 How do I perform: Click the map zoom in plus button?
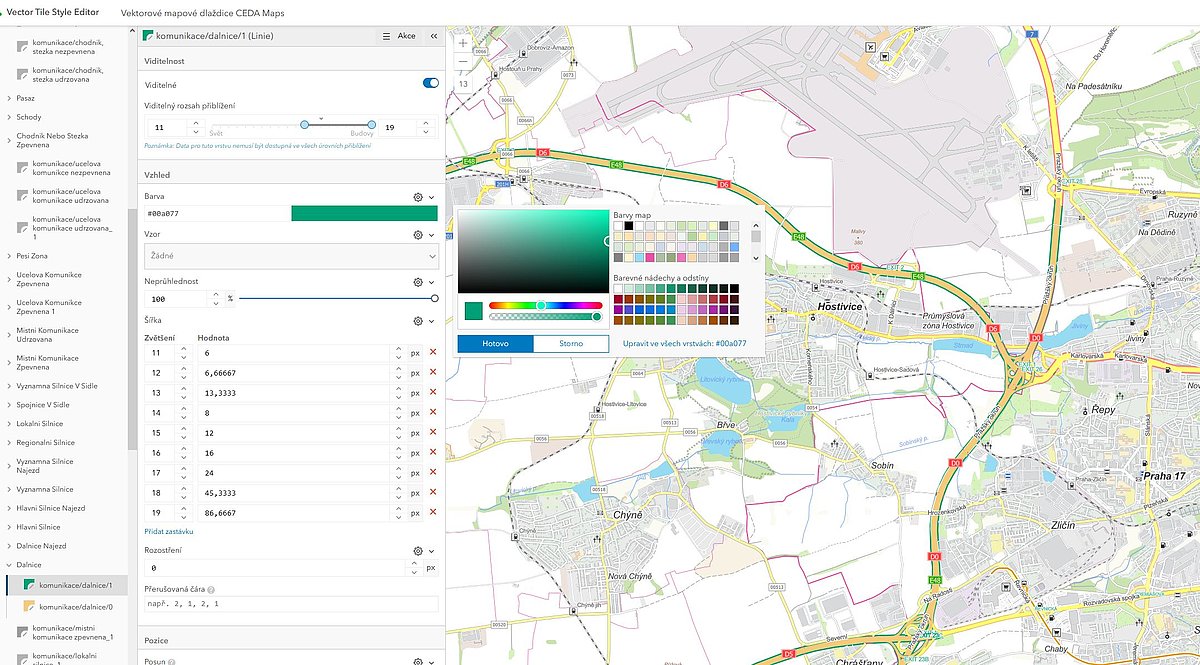pyautogui.click(x=463, y=44)
